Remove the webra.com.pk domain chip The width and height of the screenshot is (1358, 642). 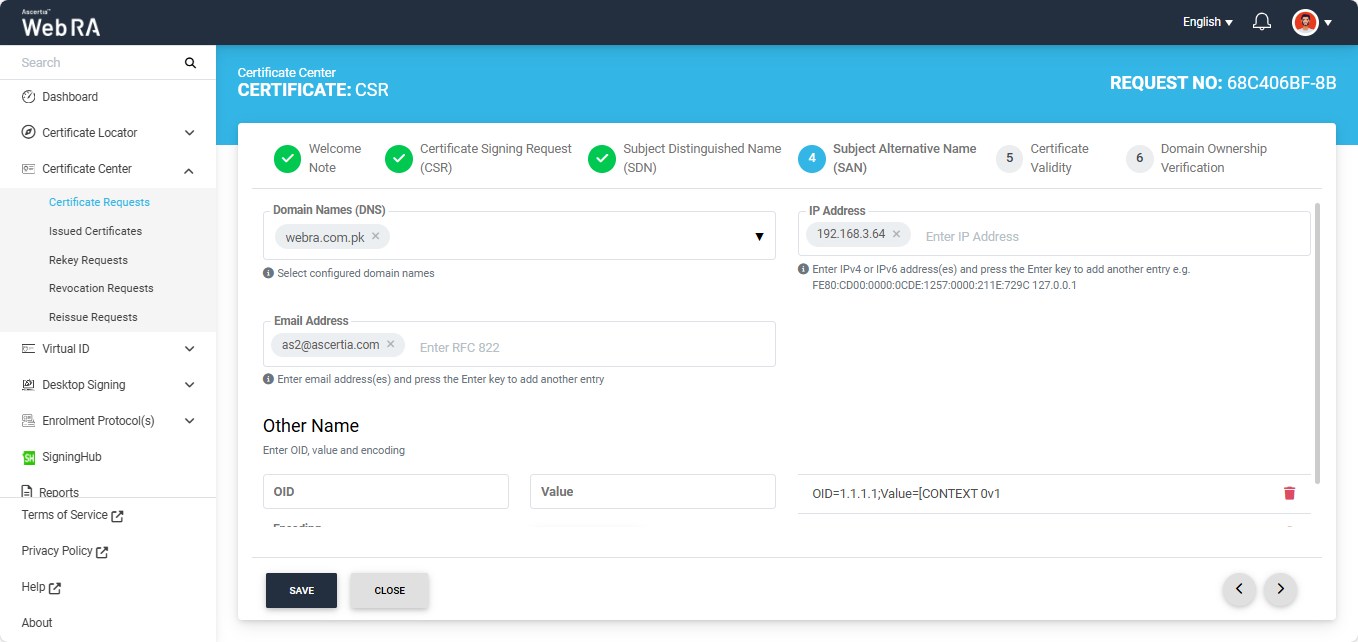(376, 237)
